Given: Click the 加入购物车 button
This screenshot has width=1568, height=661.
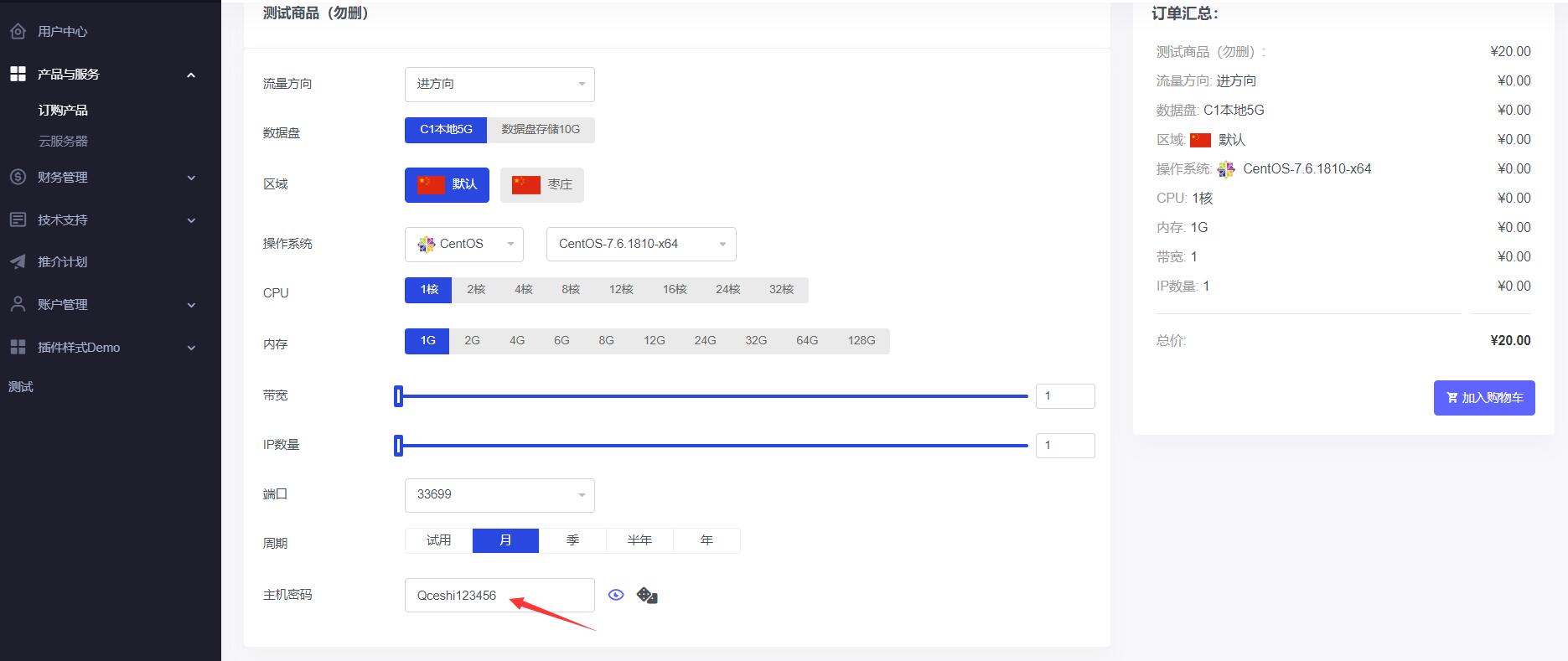Looking at the screenshot, I should pyautogui.click(x=1484, y=398).
